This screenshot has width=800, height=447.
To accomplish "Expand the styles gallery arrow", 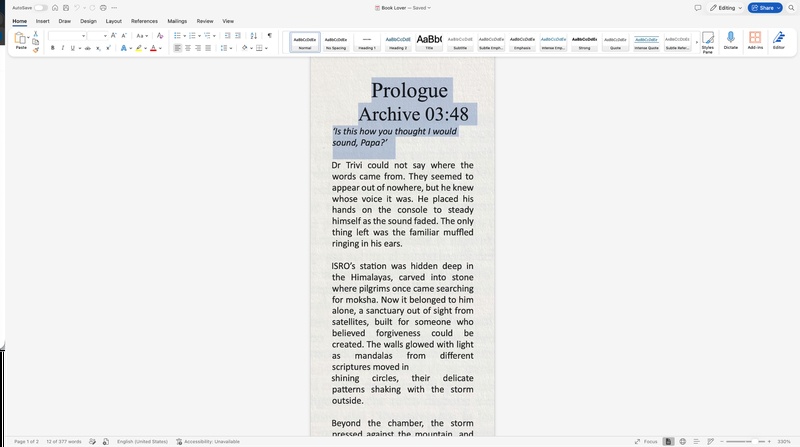I will pyautogui.click(x=696, y=42).
